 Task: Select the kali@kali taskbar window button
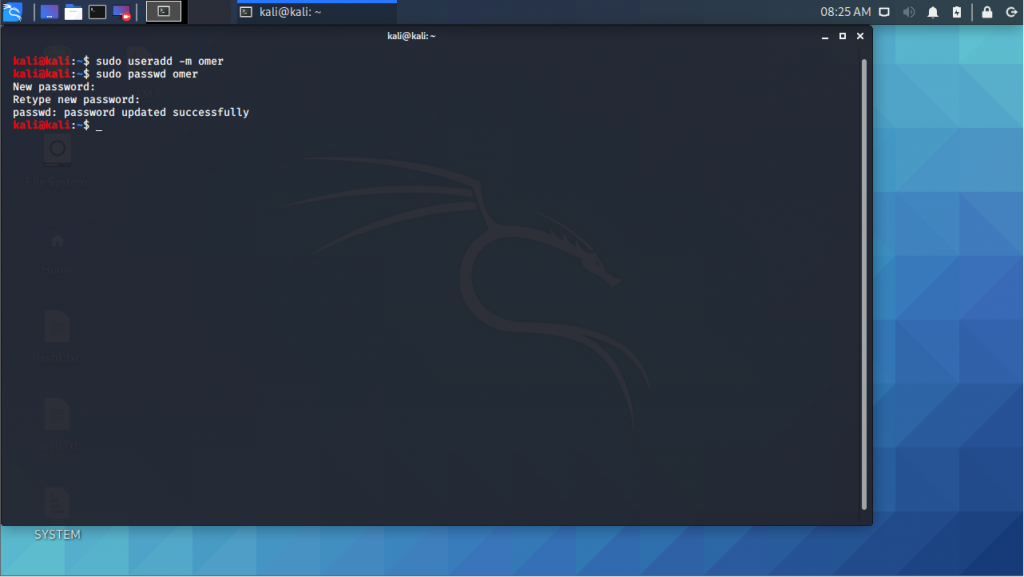pyautogui.click(x=317, y=12)
